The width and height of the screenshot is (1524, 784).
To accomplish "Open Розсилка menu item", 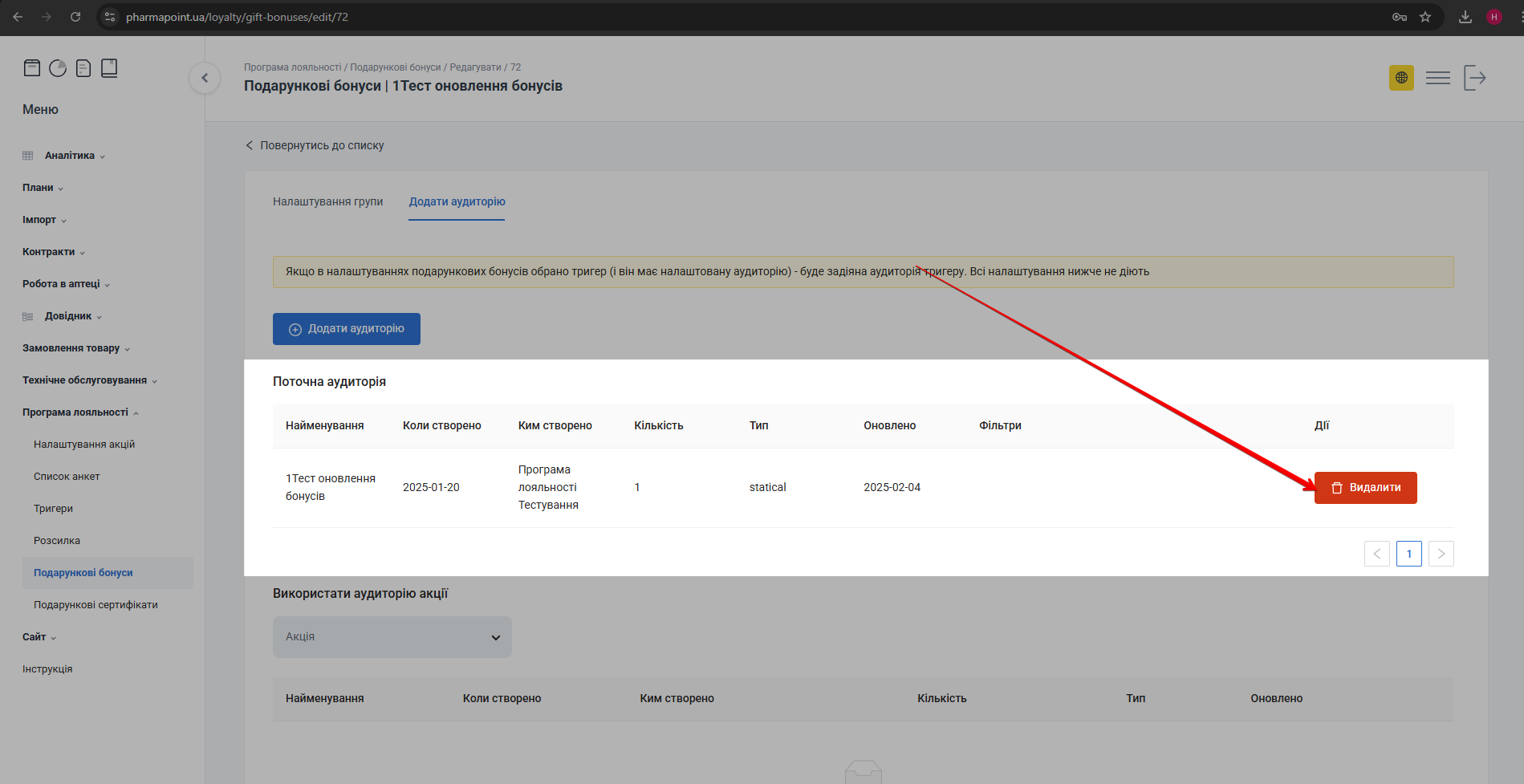I will coord(57,541).
